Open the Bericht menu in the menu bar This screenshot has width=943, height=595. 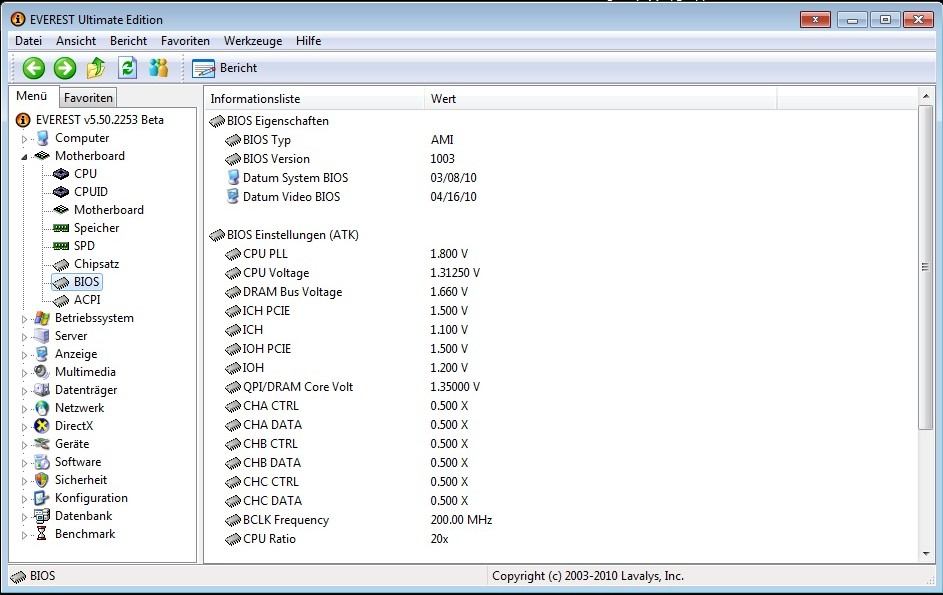[x=128, y=41]
